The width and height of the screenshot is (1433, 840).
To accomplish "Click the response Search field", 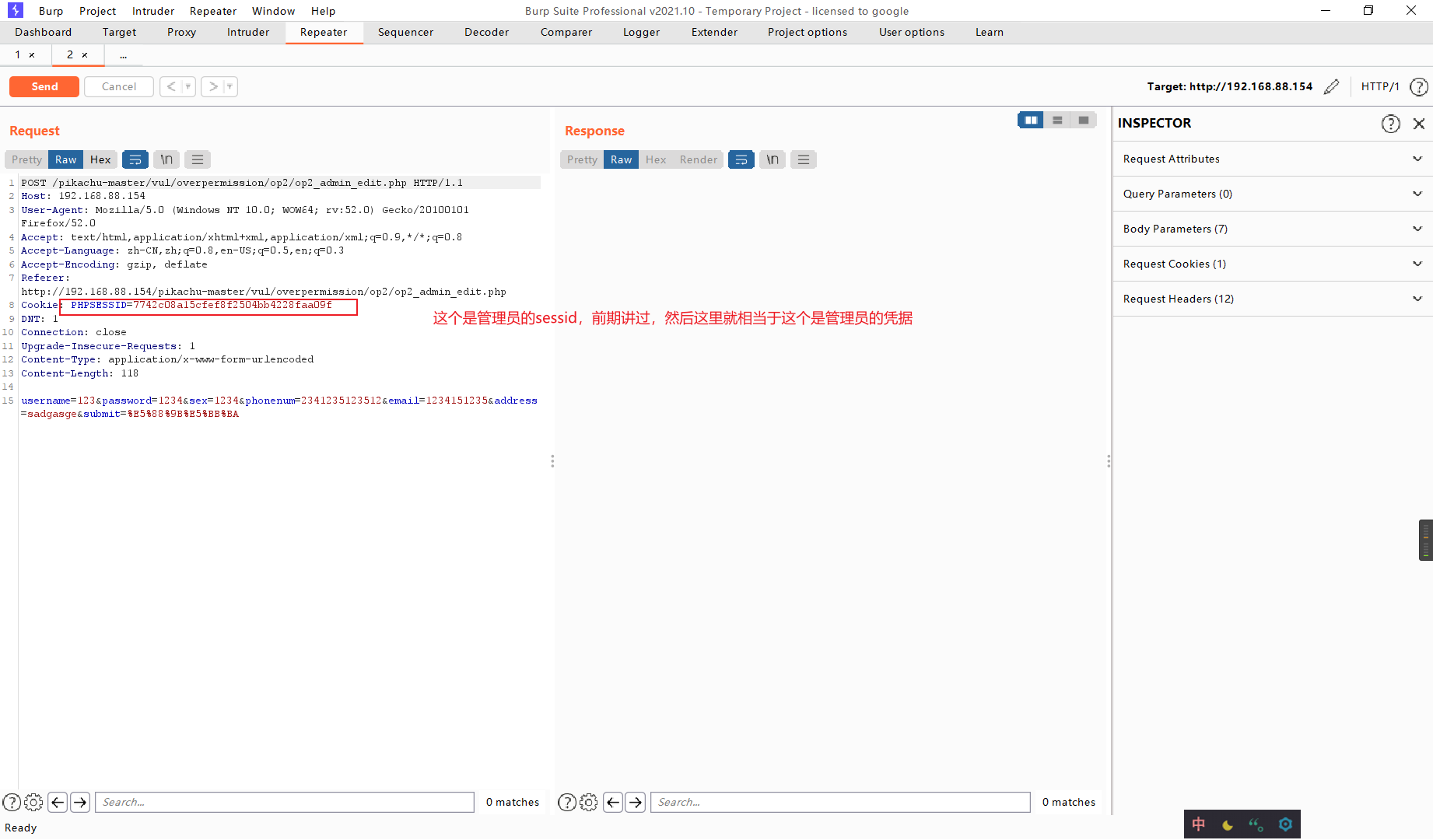I will tap(840, 802).
